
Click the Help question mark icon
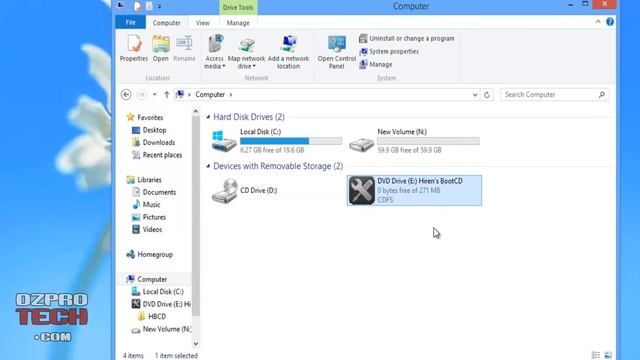(x=610, y=22)
